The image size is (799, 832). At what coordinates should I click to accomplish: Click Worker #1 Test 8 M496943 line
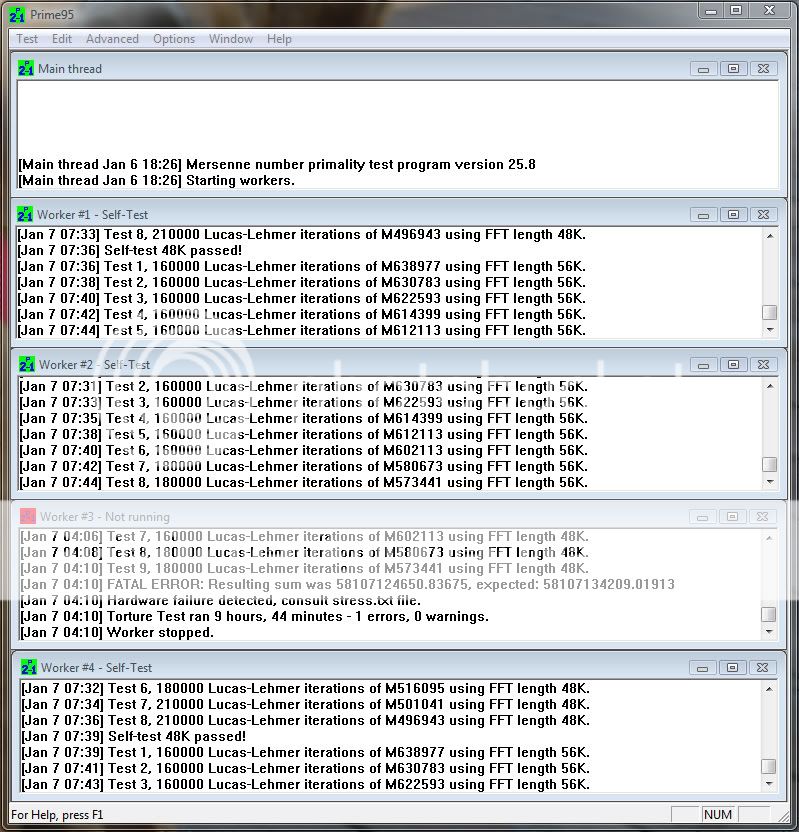301,235
